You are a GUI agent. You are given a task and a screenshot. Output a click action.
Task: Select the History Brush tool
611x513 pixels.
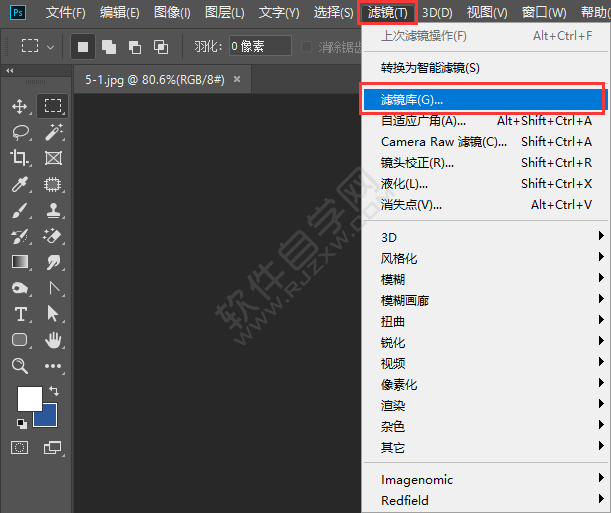(19, 236)
